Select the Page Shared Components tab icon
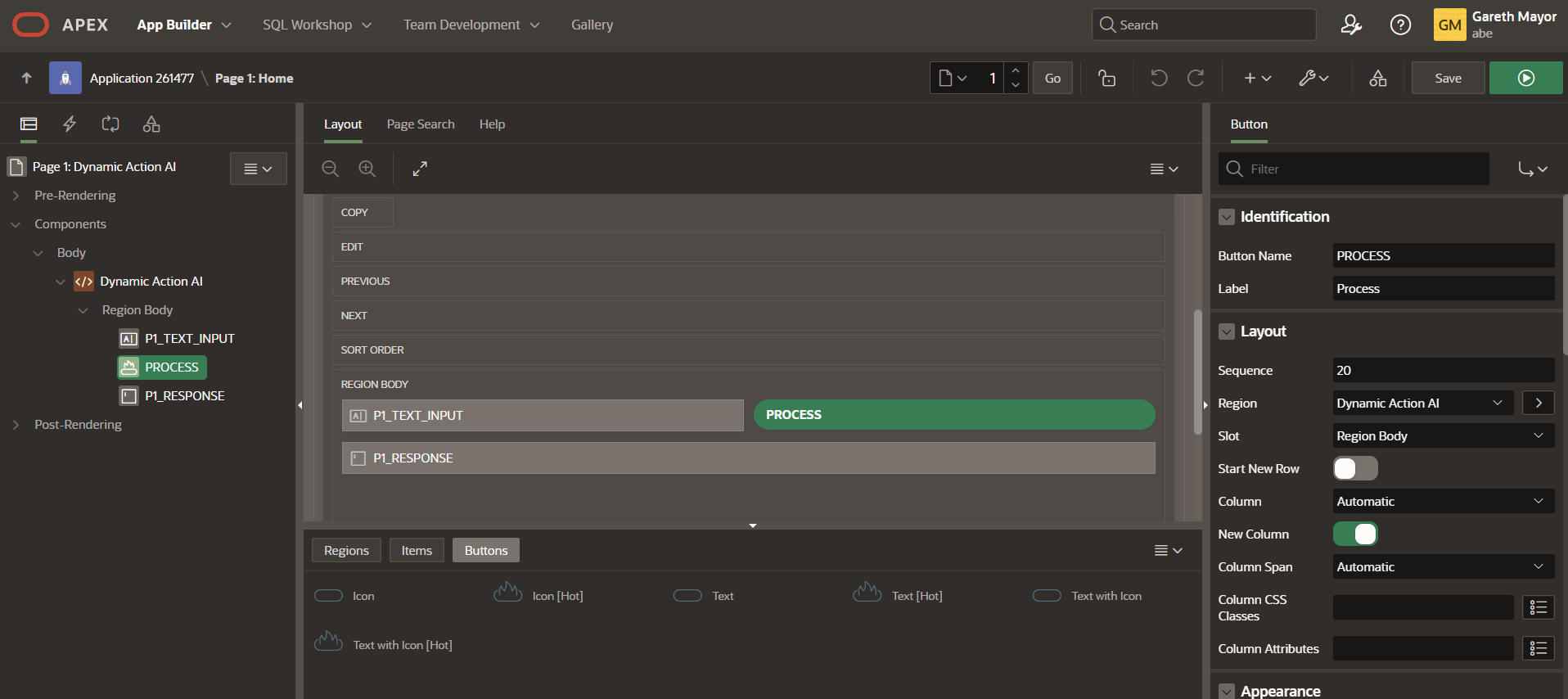The height and width of the screenshot is (699, 1568). tap(151, 124)
